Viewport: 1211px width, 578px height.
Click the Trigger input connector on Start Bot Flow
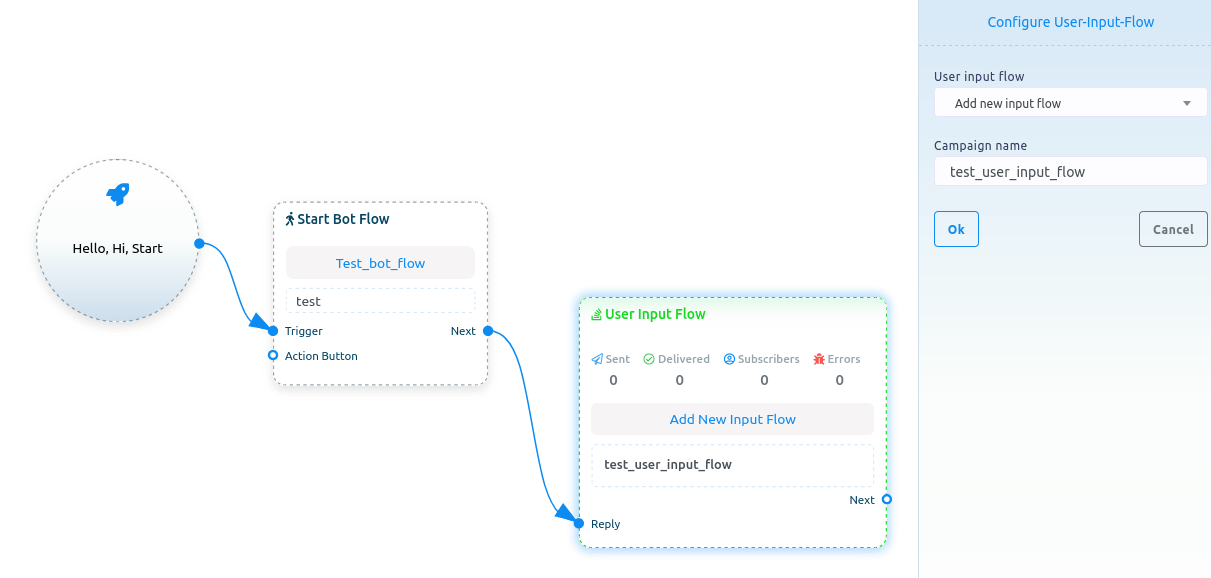point(273,331)
